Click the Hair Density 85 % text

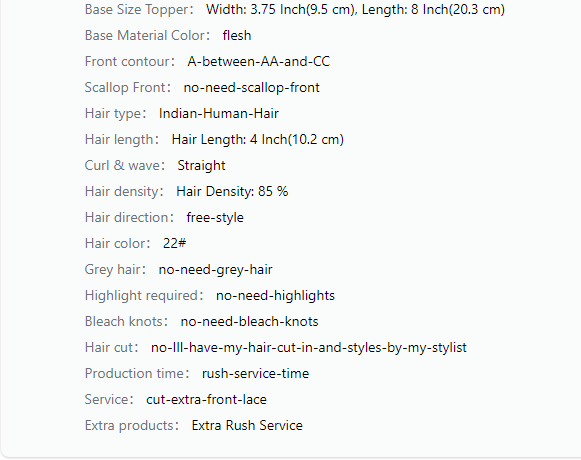point(232,192)
